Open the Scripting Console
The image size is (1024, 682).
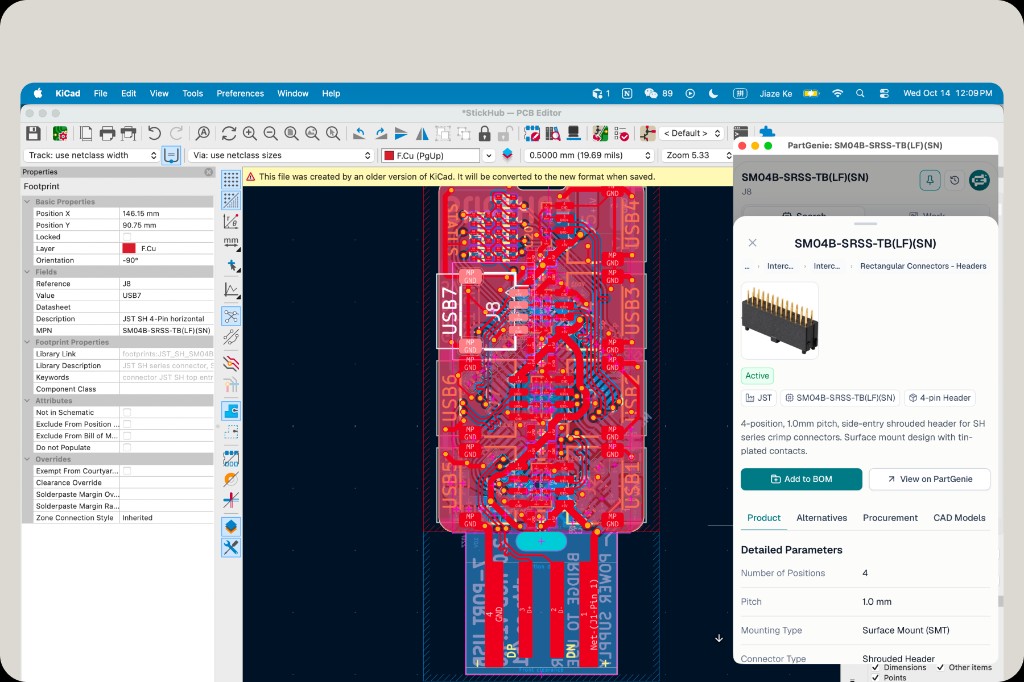coord(740,133)
